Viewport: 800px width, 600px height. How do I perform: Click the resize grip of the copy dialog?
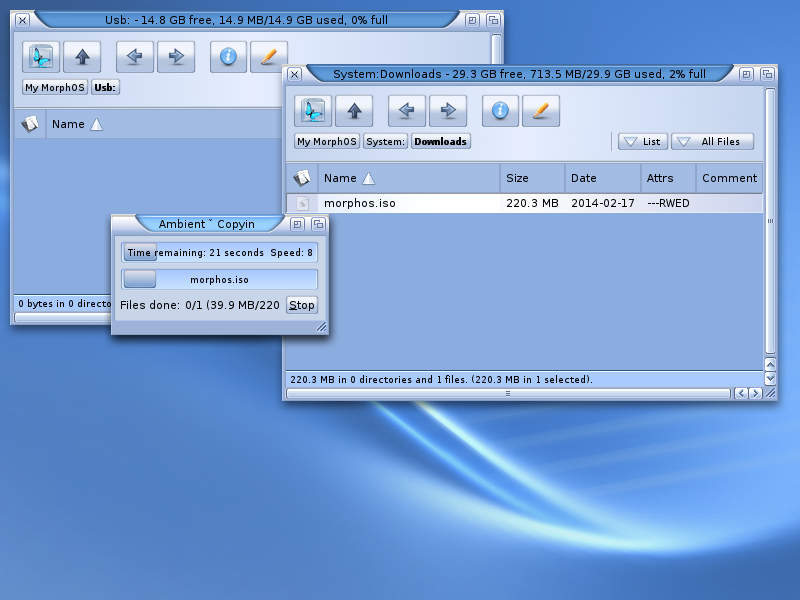[321, 327]
